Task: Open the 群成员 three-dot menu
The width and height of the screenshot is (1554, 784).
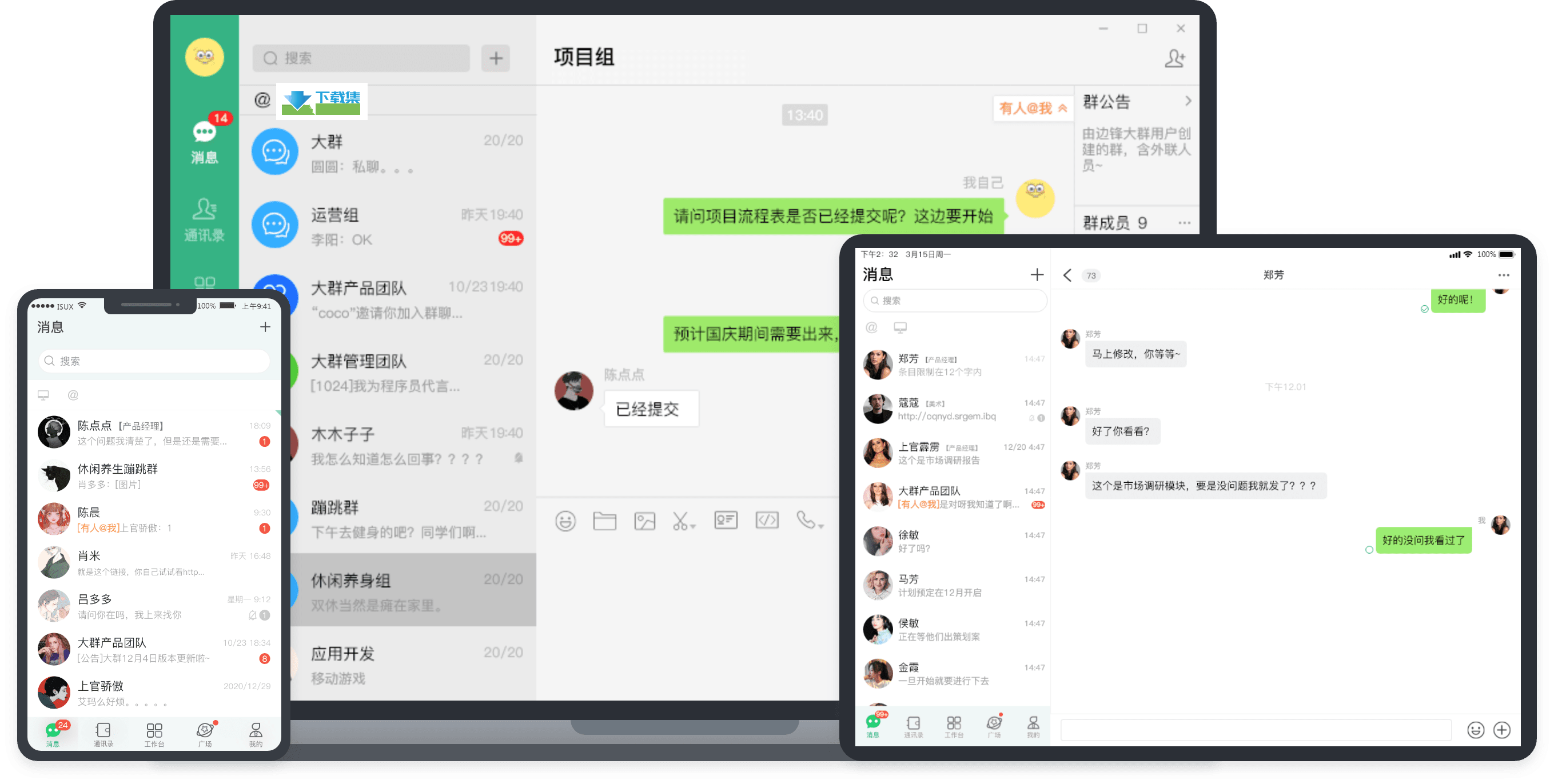Action: 1184,223
